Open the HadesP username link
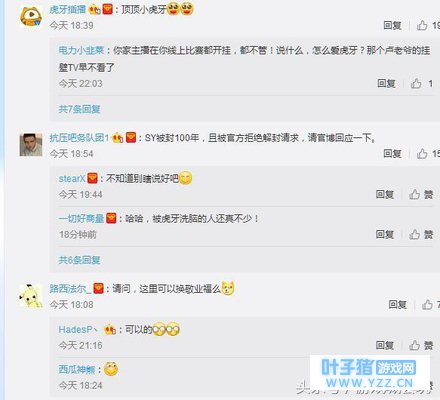Viewport: 440px width, 400px height. [78, 330]
